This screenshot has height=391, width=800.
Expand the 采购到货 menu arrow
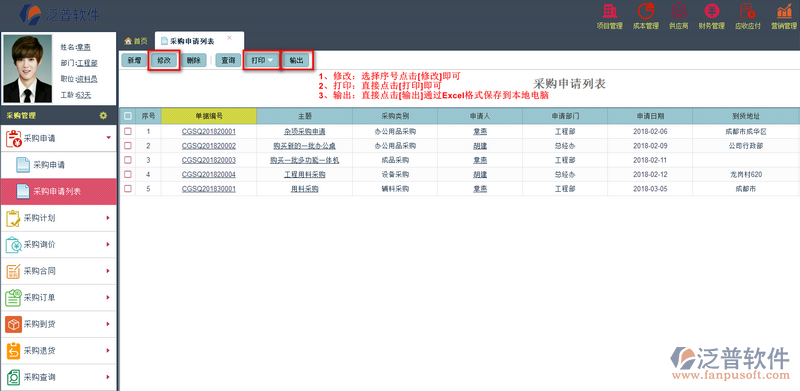coord(108,324)
